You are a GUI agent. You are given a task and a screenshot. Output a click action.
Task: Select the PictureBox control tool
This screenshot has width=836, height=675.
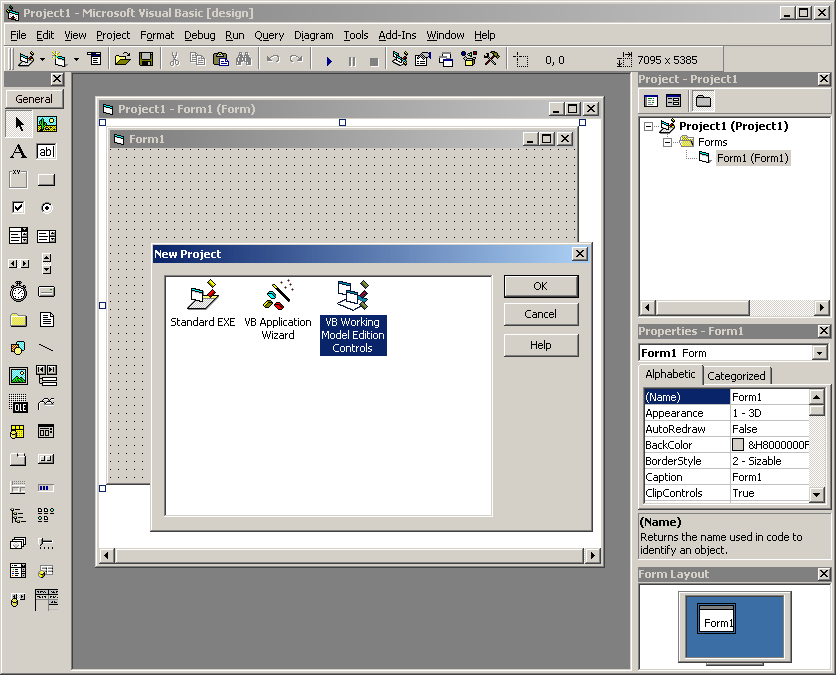pos(47,124)
